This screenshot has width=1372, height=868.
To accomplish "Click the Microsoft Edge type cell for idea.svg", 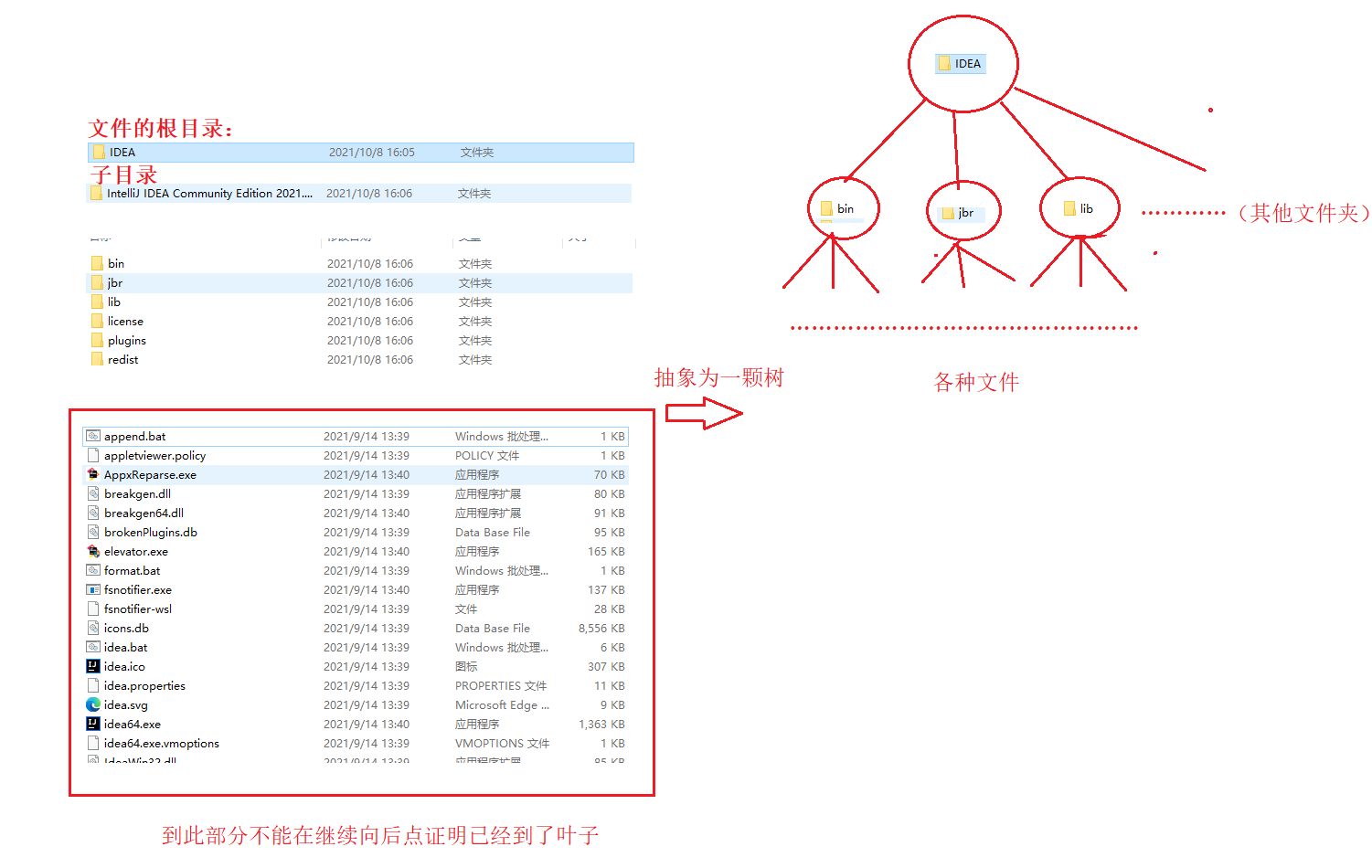I will point(502,705).
